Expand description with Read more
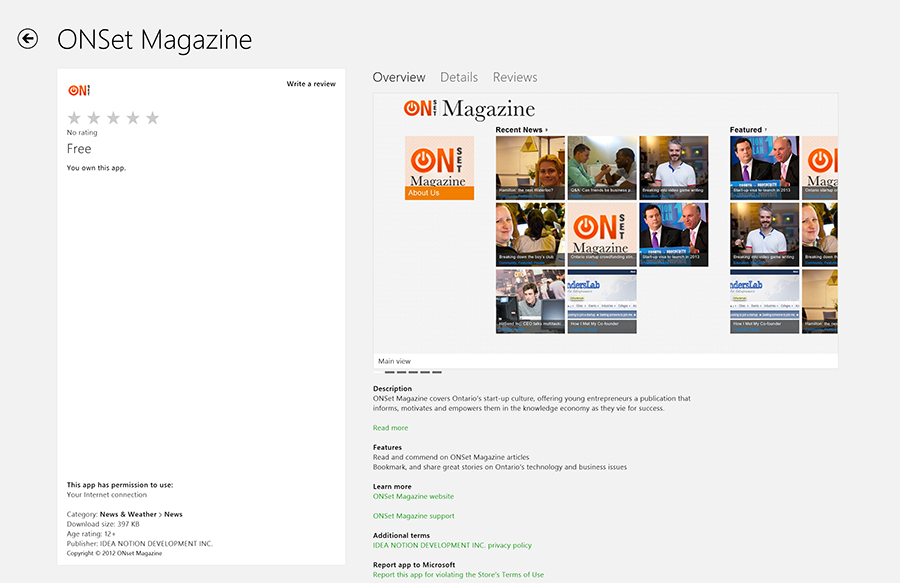 click(x=390, y=428)
